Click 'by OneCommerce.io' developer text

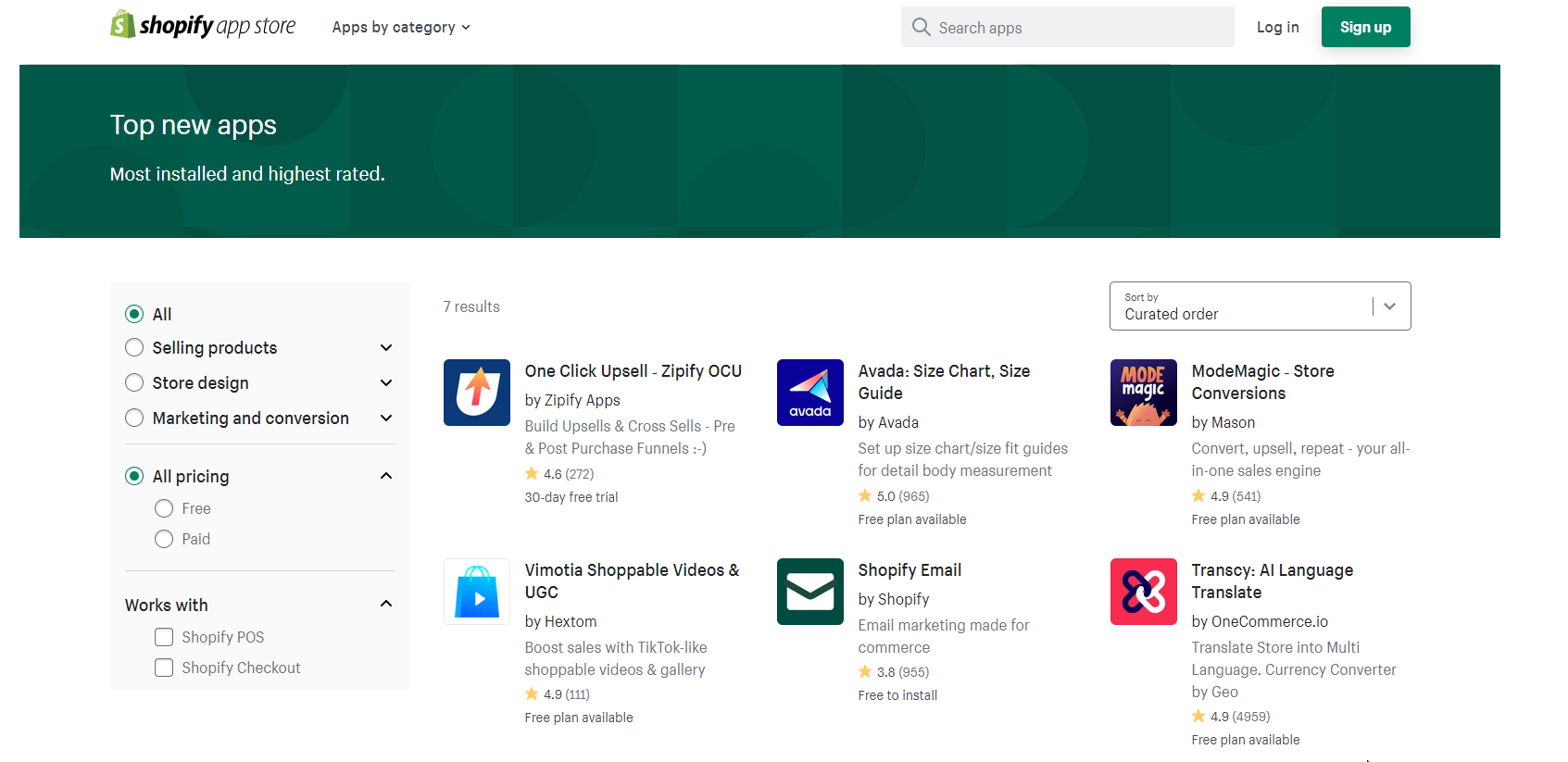click(1260, 621)
